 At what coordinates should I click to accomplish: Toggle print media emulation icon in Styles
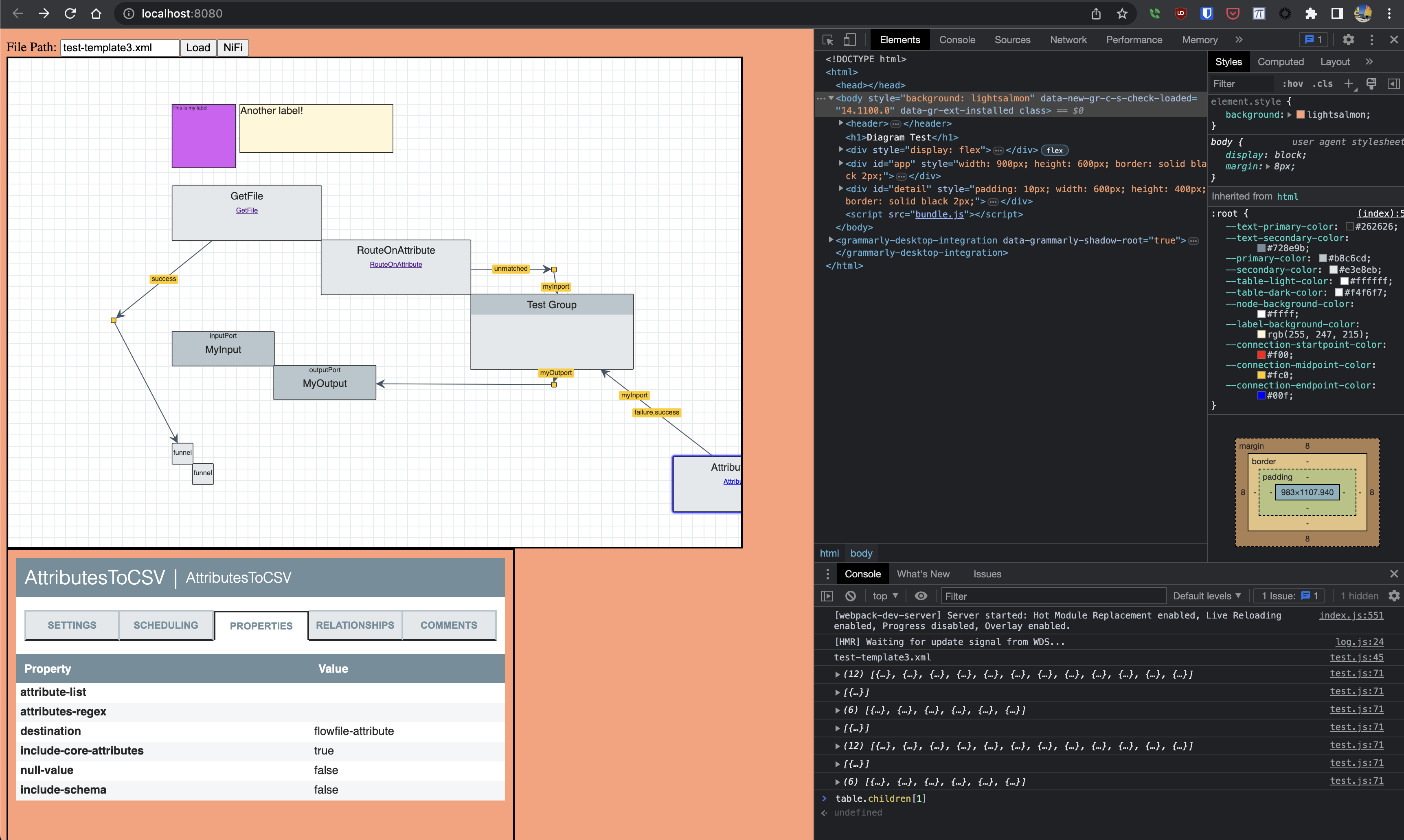pyautogui.click(x=1371, y=83)
